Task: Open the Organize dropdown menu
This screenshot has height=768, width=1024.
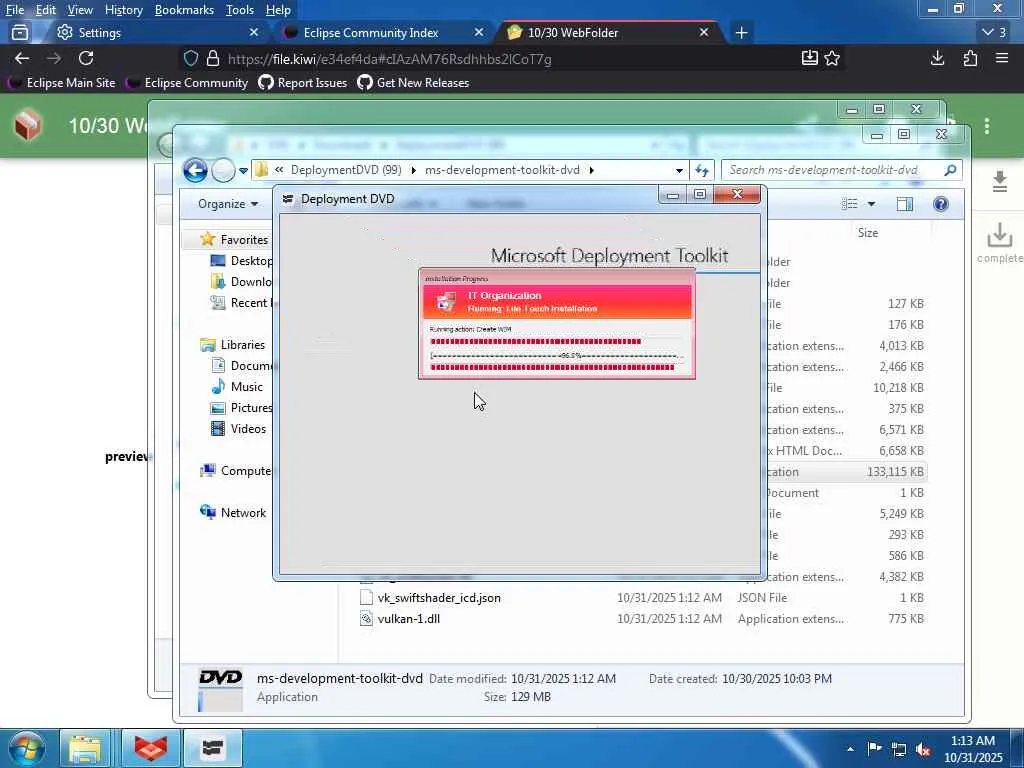Action: point(227,204)
